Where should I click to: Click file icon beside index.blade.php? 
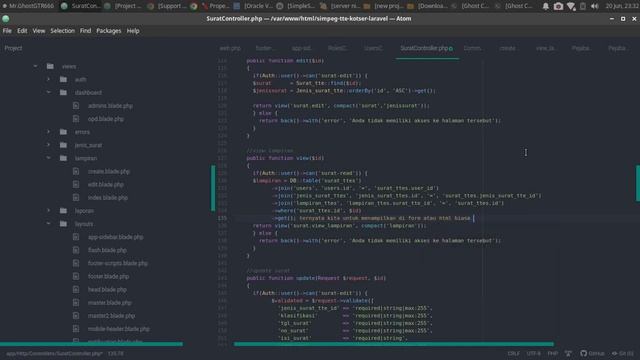pyautogui.click(x=76, y=198)
